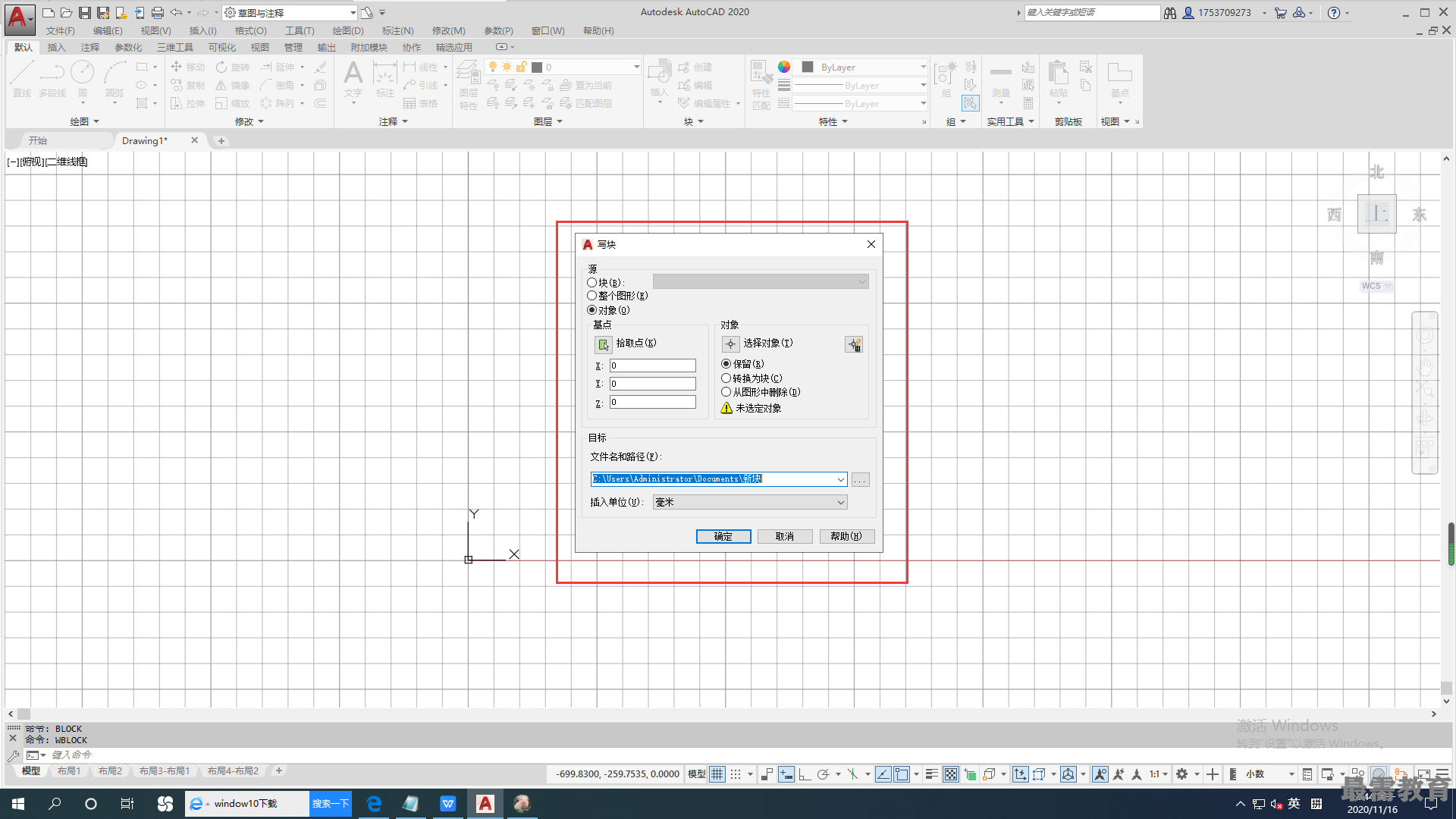Viewport: 1456px width, 819px height.
Task: Click the Match Properties (特性匹配) icon
Action: point(761,83)
